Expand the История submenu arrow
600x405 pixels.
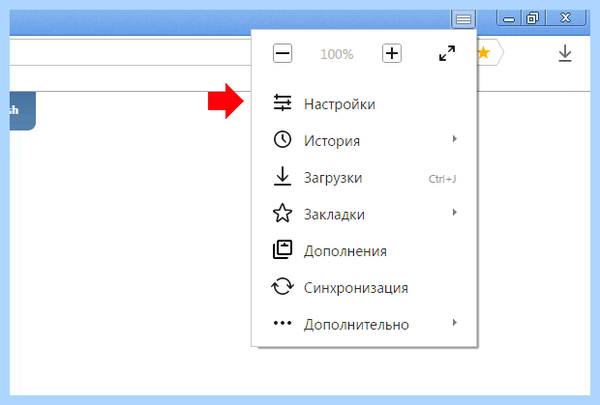454,139
